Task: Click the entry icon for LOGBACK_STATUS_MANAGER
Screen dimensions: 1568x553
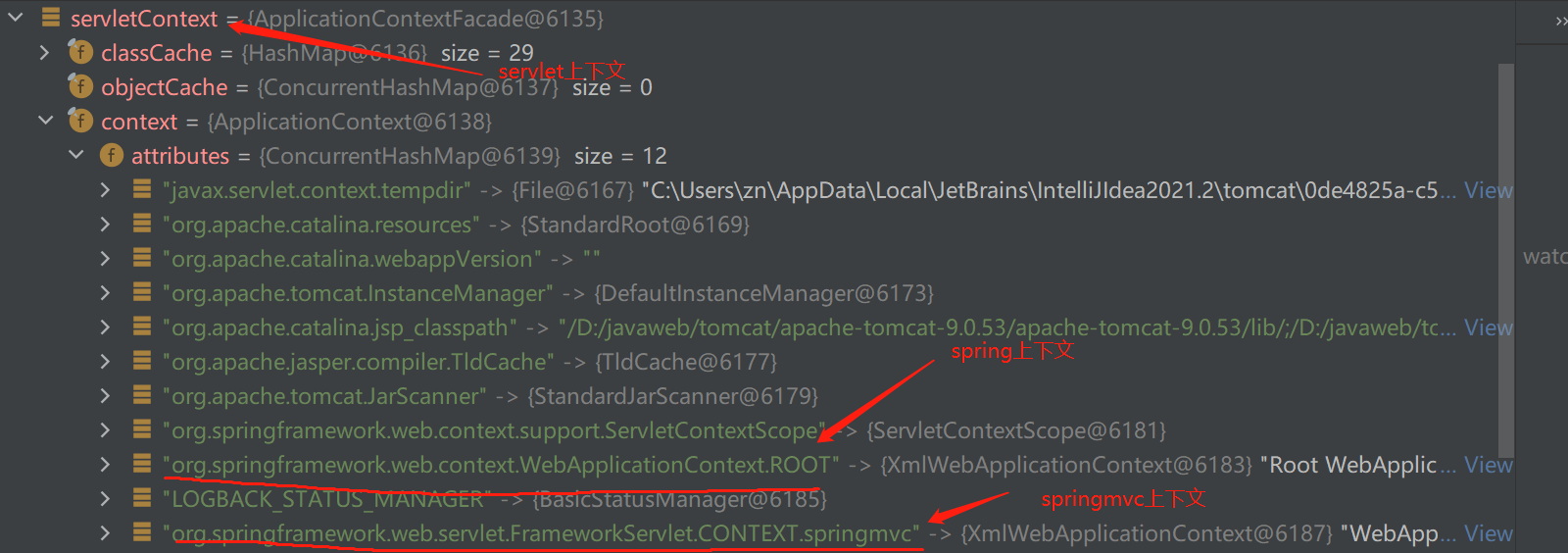Action: (142, 498)
